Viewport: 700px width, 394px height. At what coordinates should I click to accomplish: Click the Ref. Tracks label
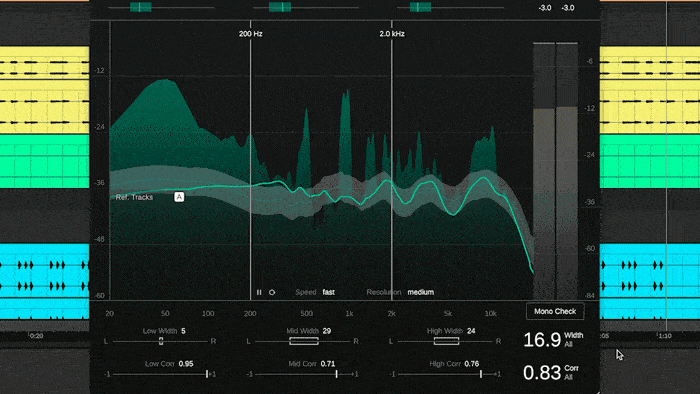134,197
